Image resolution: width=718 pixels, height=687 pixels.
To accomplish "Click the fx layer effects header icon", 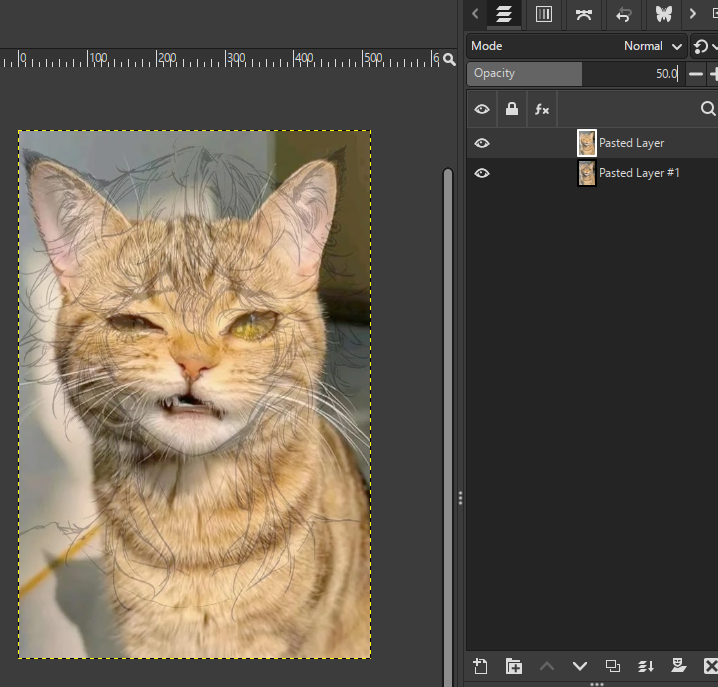I will tap(542, 109).
